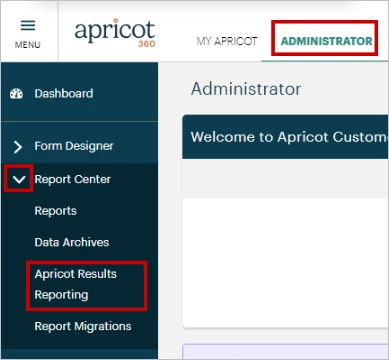Open Apricot Results Reporting
Screen dimensions: 389x360
coord(76,284)
